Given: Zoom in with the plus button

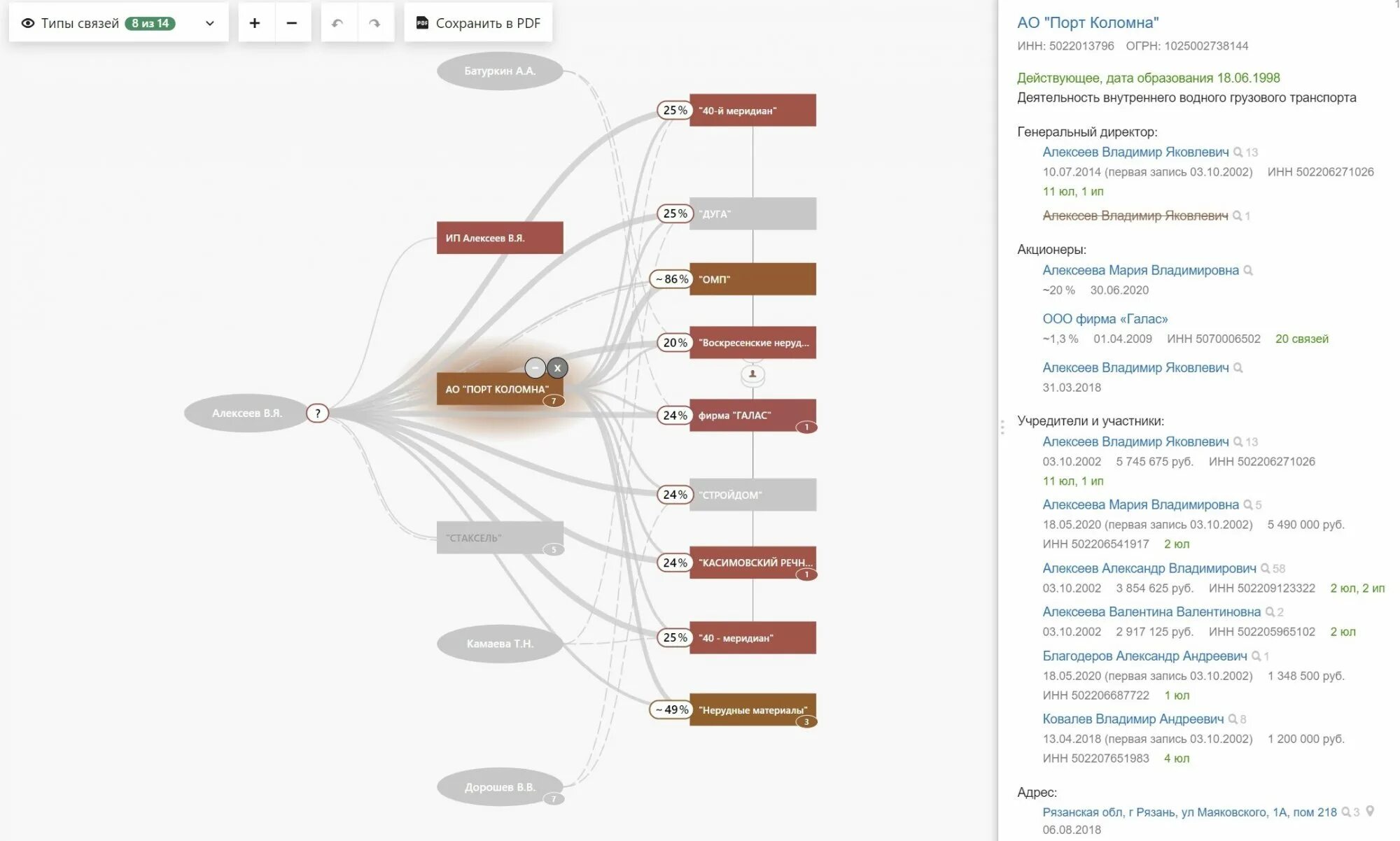Looking at the screenshot, I should tap(255, 23).
